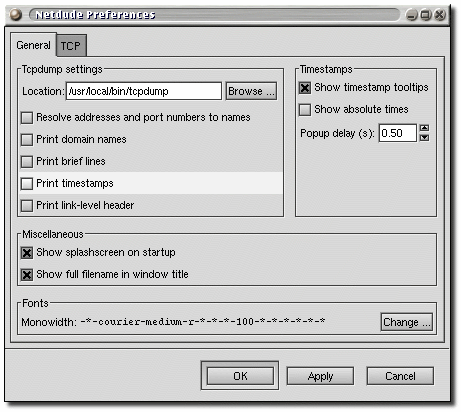Uncheck Show splashscreen on startup
Screen dimensions: 461x412
tap(27, 253)
